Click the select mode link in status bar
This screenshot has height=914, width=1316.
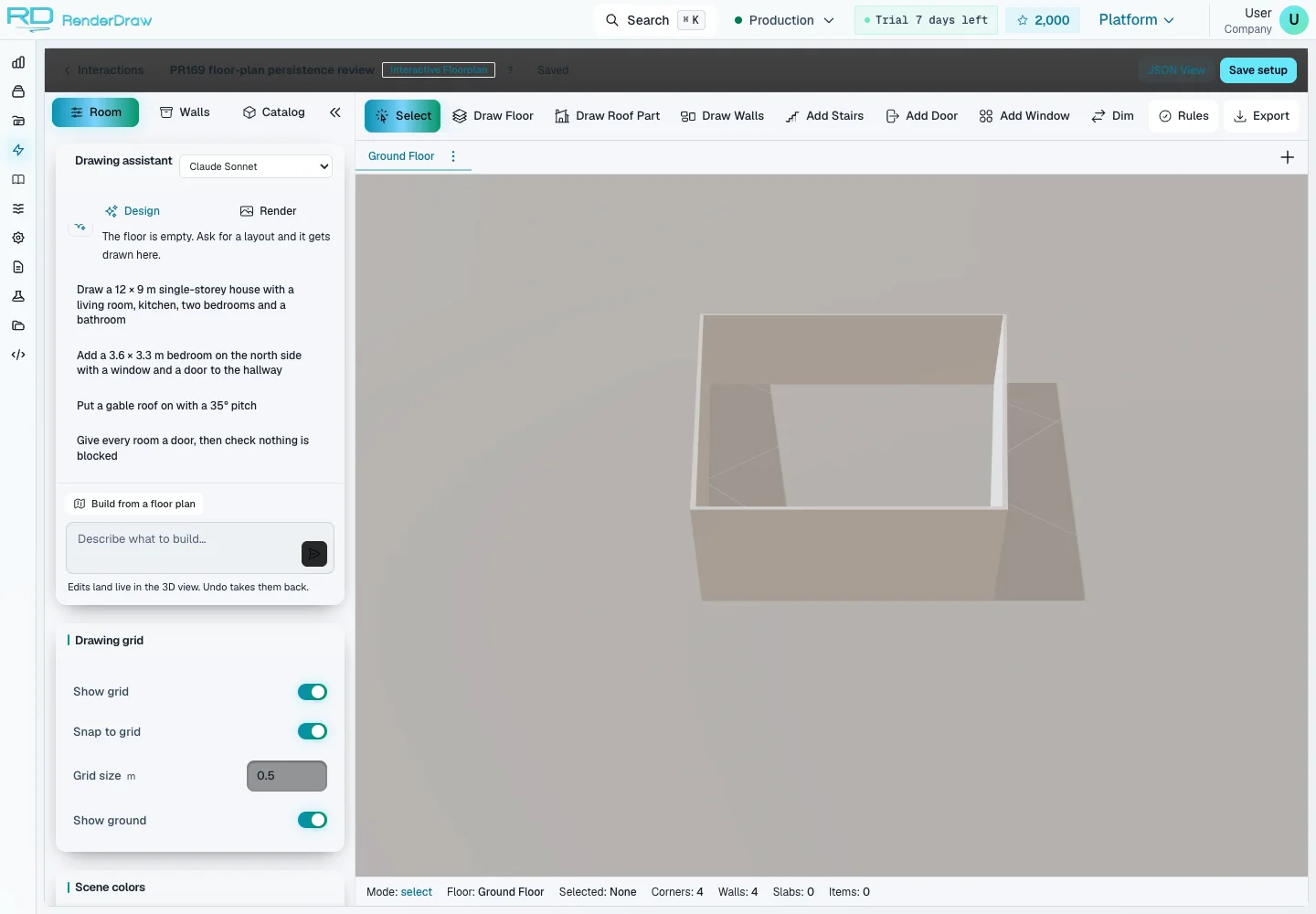point(417,892)
